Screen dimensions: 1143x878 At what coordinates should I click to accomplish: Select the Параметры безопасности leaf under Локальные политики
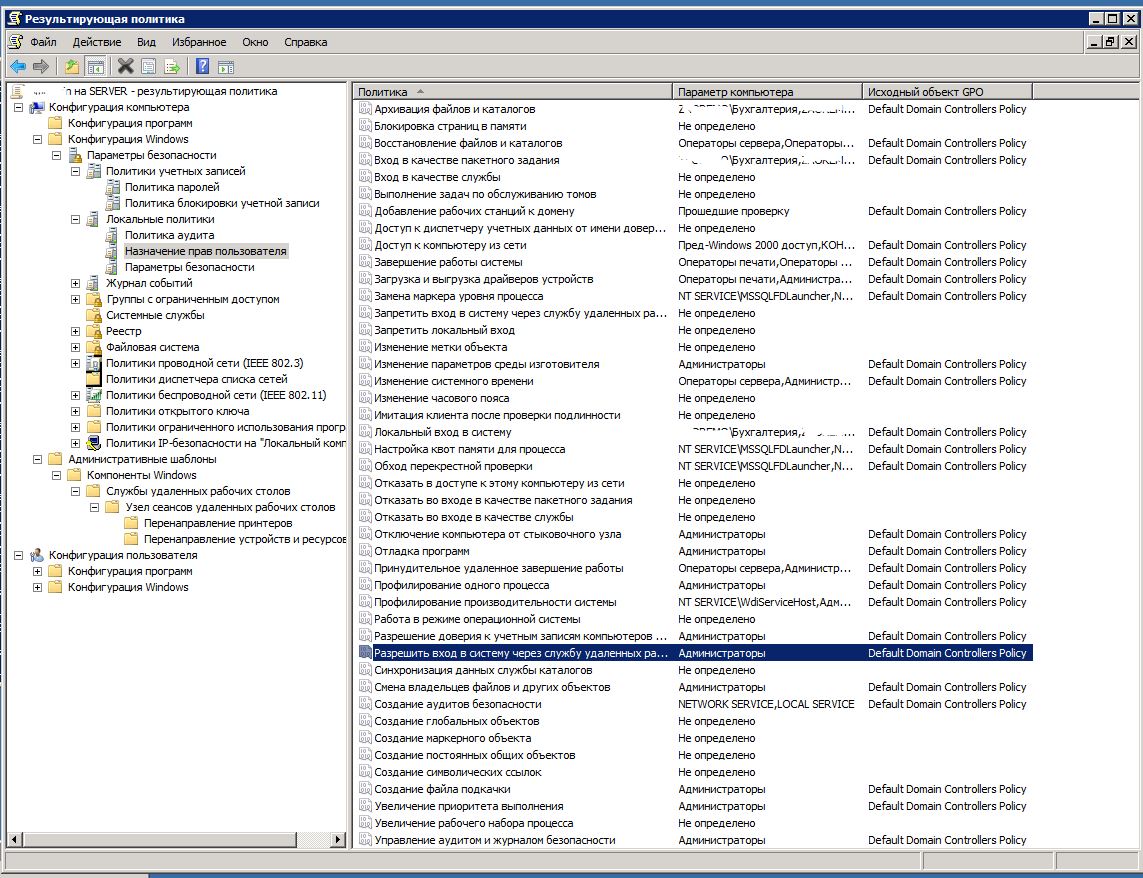pyautogui.click(x=190, y=267)
